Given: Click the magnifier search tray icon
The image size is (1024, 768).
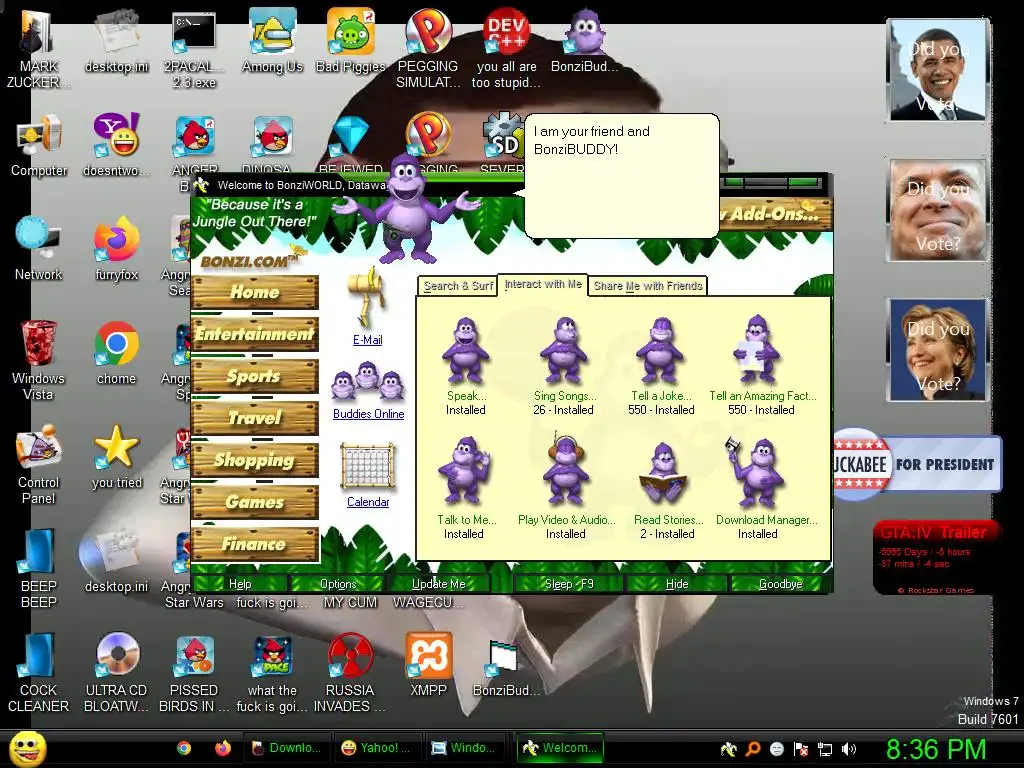Looking at the screenshot, I should 752,749.
